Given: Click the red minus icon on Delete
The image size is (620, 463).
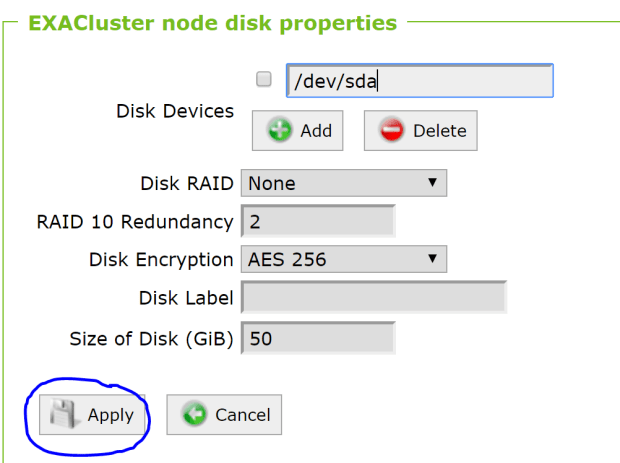Looking at the screenshot, I should (x=391, y=131).
